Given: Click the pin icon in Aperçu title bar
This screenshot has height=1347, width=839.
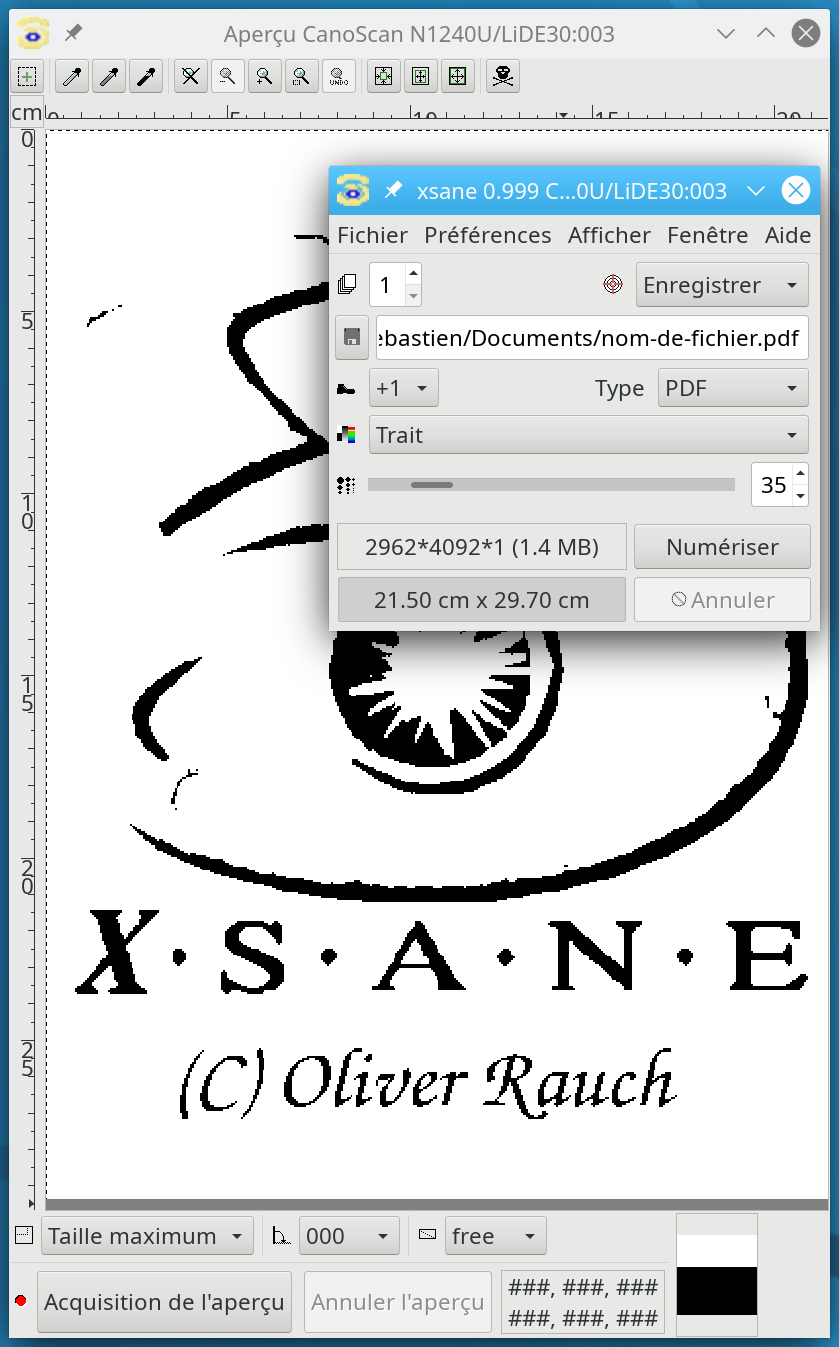Looking at the screenshot, I should pos(73,33).
